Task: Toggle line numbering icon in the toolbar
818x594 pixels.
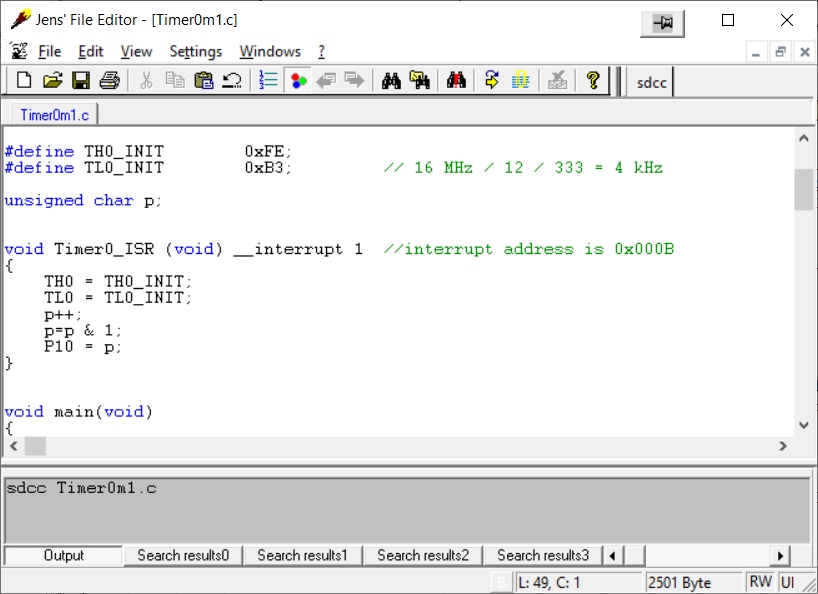Action: click(x=268, y=81)
